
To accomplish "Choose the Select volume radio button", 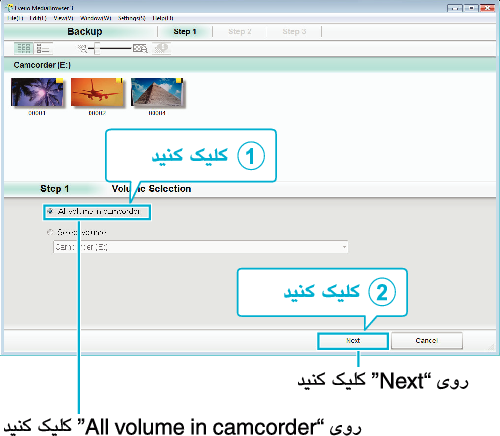I will point(50,232).
